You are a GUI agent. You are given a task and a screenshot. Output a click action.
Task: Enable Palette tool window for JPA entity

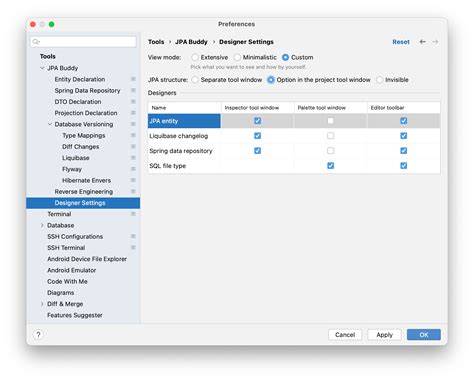330,121
